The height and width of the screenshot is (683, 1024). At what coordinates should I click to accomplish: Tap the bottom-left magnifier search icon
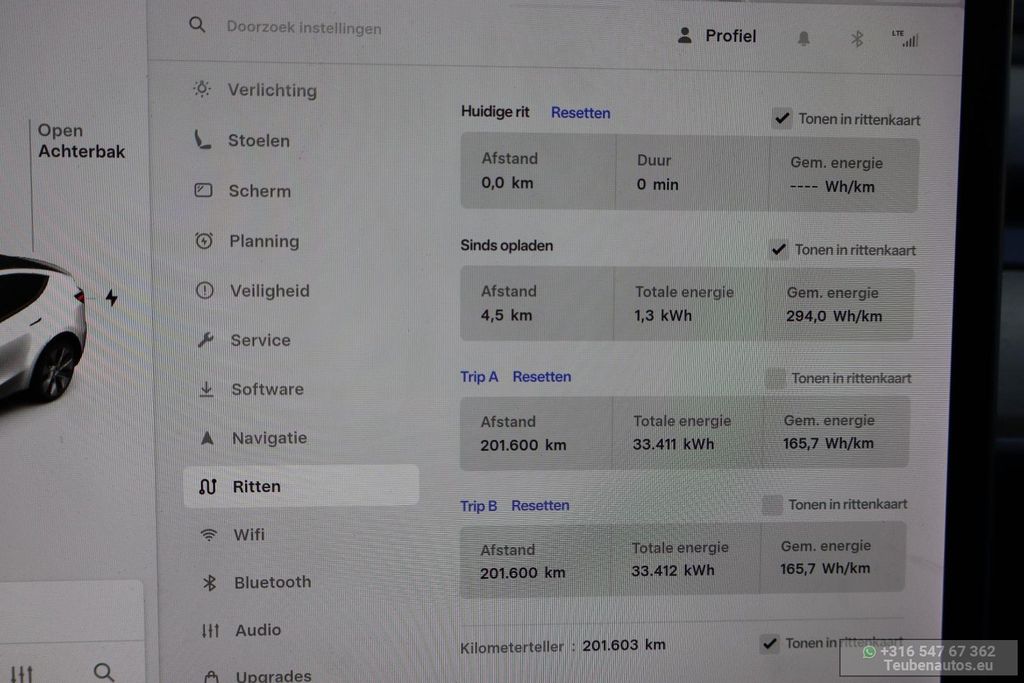click(x=104, y=671)
